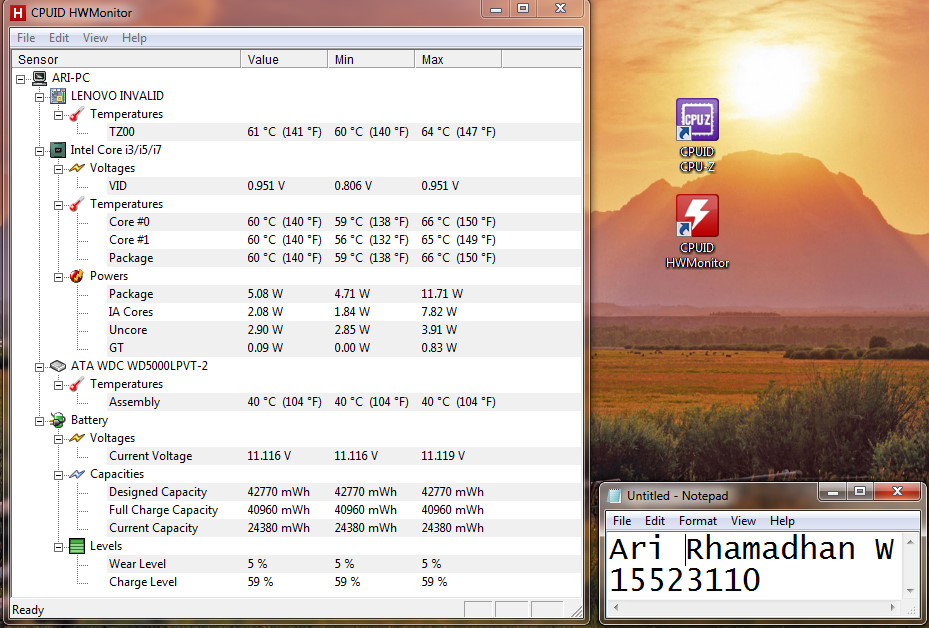Click the Max column header
This screenshot has width=929, height=628.
click(x=458, y=59)
